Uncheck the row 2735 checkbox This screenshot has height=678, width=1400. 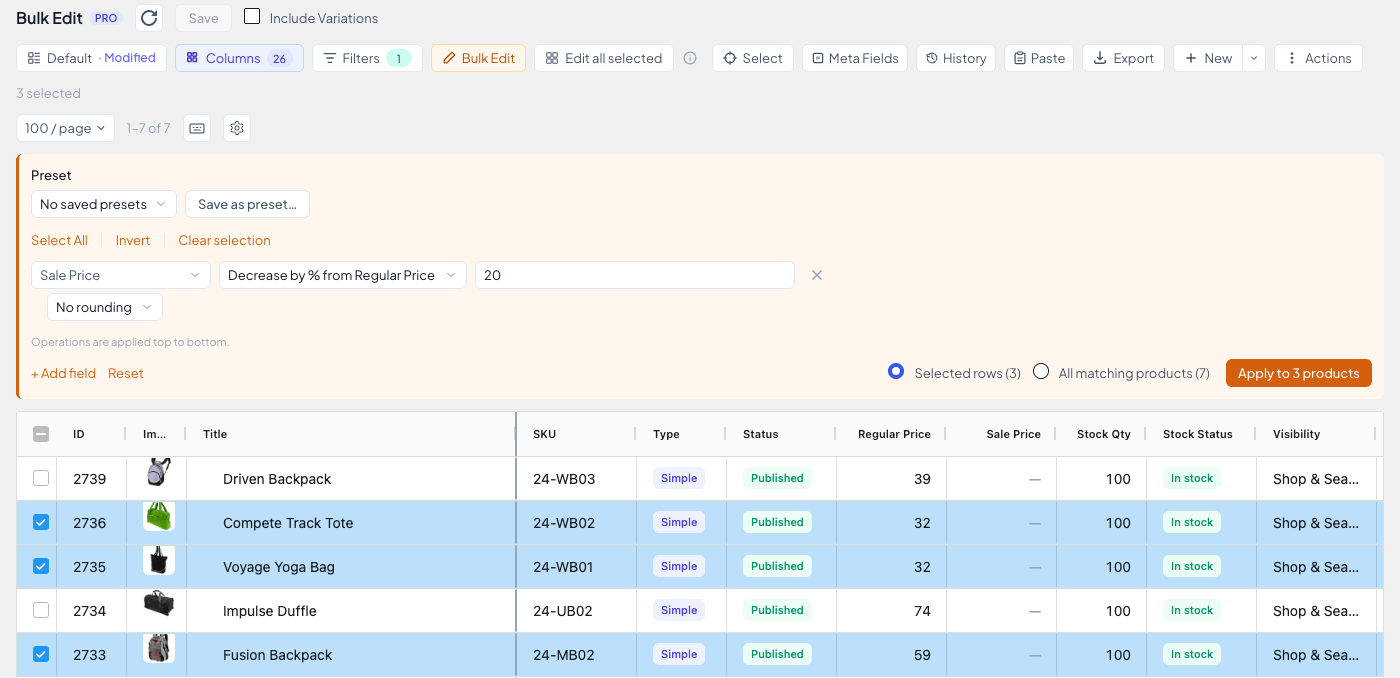[41, 566]
